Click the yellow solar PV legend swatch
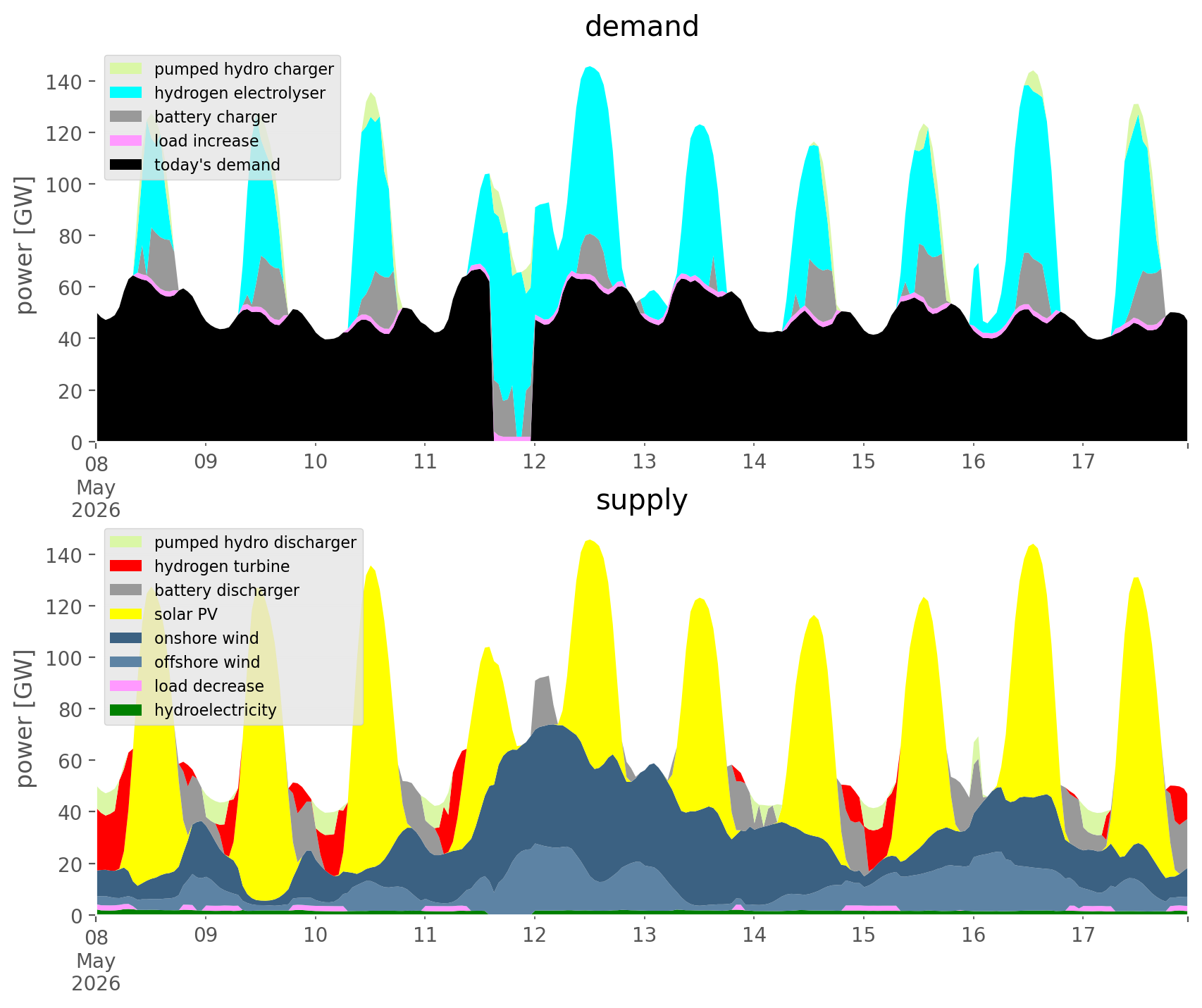This screenshot has height=1008, width=1202. pyautogui.click(x=128, y=614)
